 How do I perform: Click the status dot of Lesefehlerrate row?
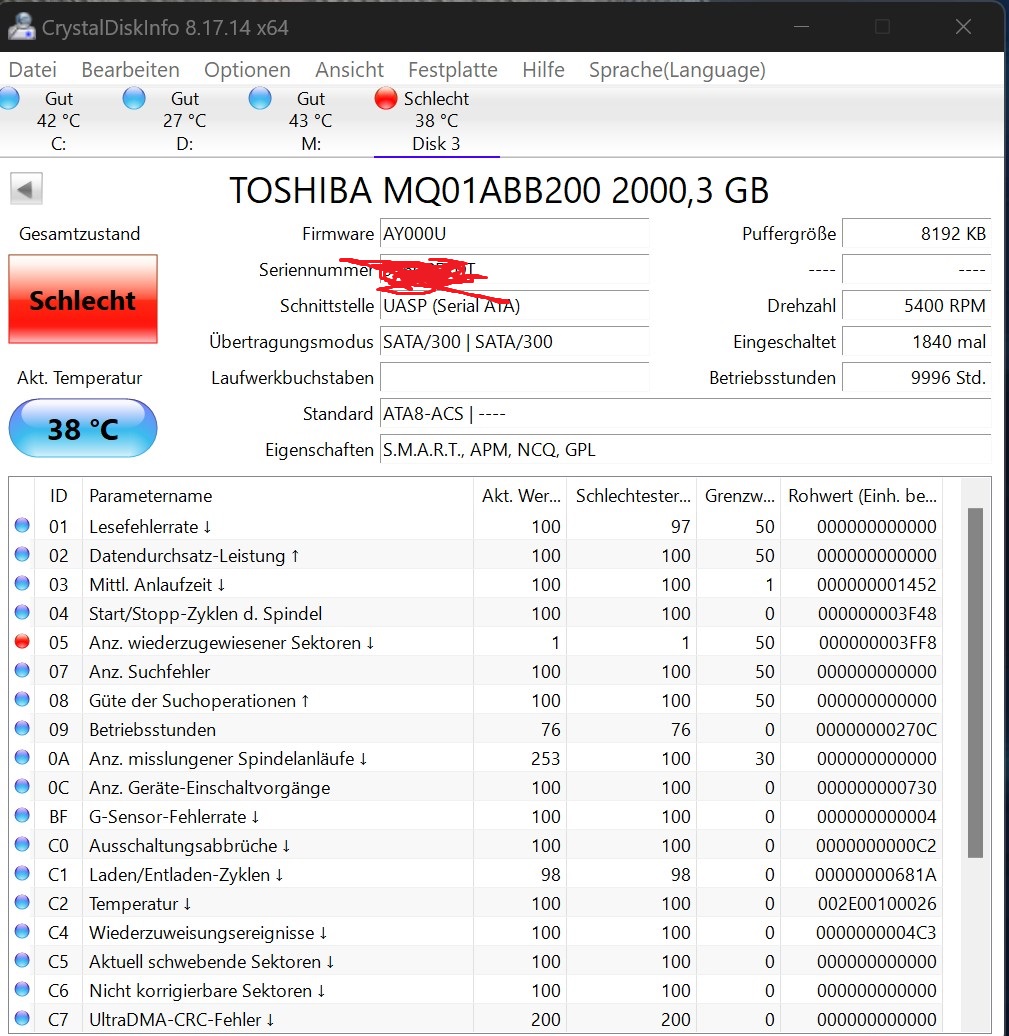pos(22,525)
